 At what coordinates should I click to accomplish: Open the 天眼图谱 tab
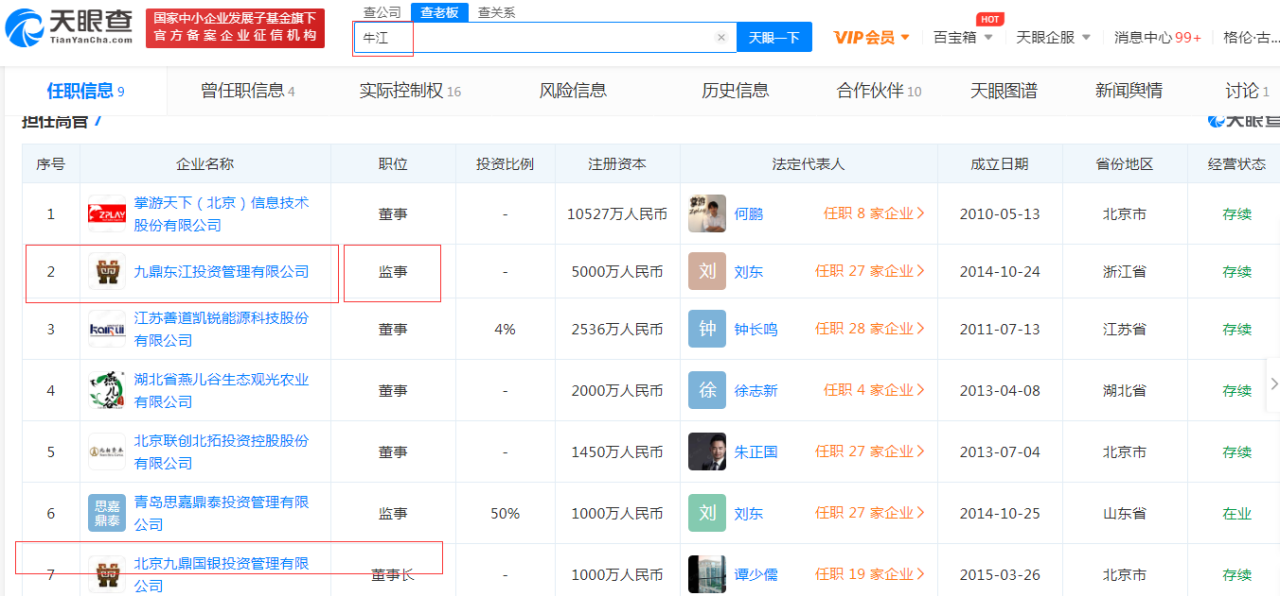pyautogui.click(x=1004, y=91)
